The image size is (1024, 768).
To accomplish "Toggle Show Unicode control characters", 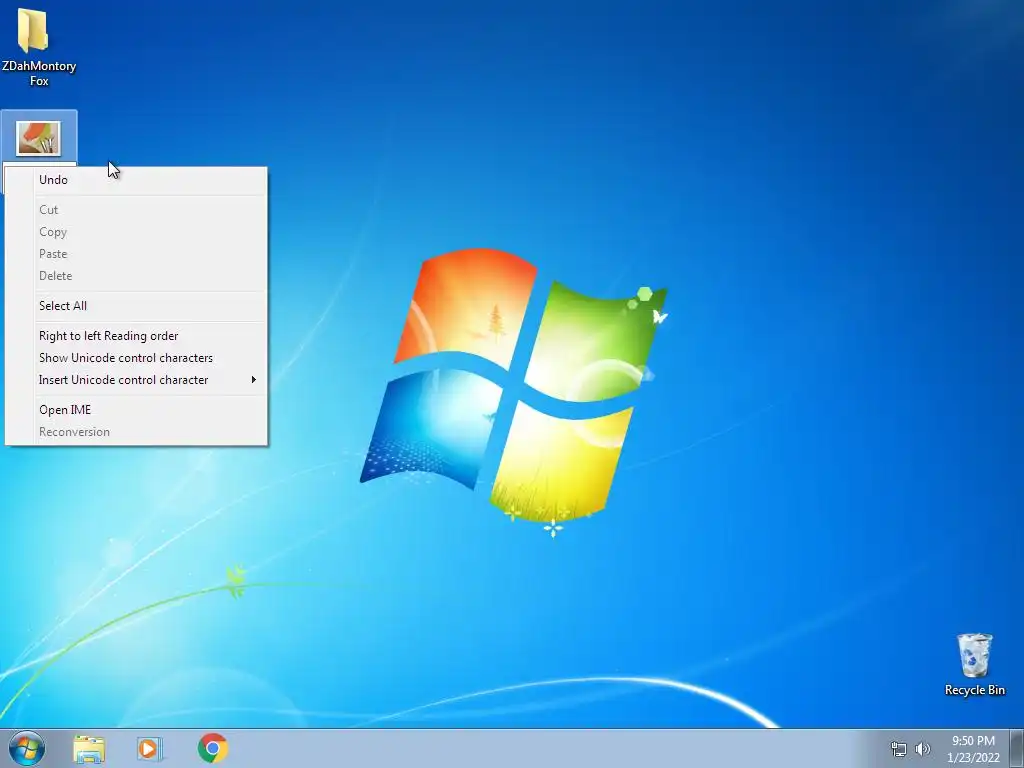I will pyautogui.click(x=136, y=358).
